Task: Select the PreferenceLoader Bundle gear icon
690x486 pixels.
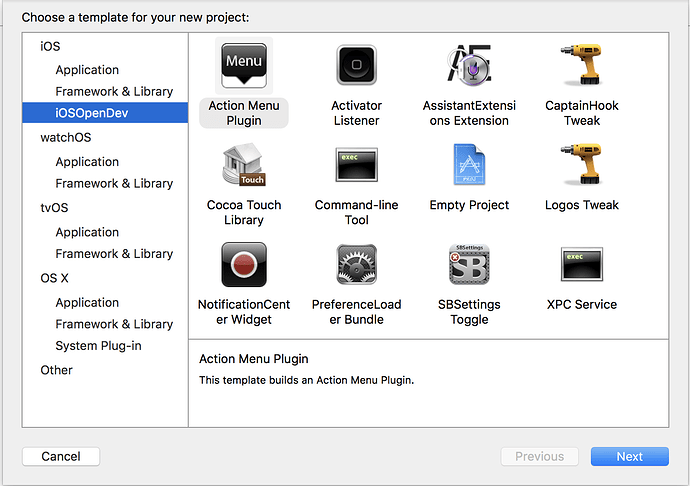Action: pos(356,264)
